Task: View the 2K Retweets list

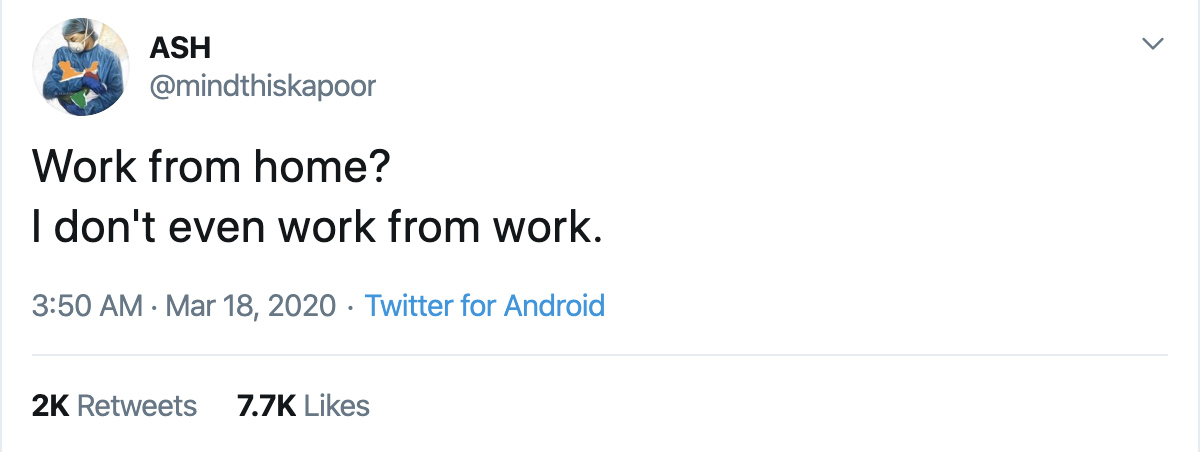Action: point(115,405)
